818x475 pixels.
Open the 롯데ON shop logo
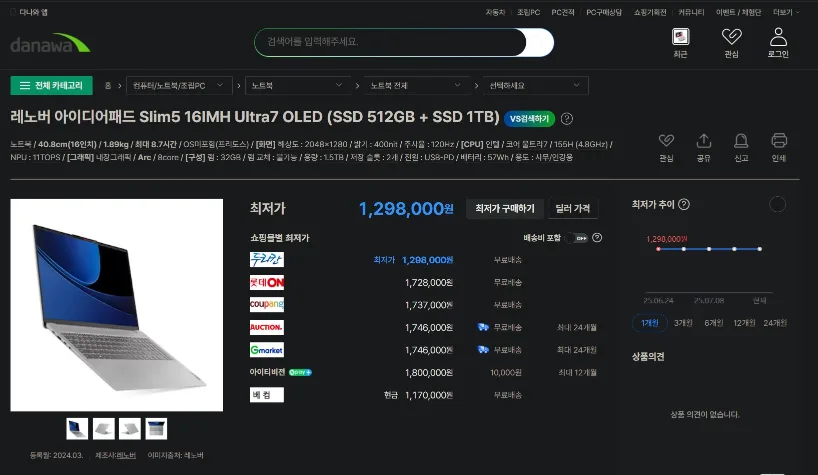(x=267, y=283)
